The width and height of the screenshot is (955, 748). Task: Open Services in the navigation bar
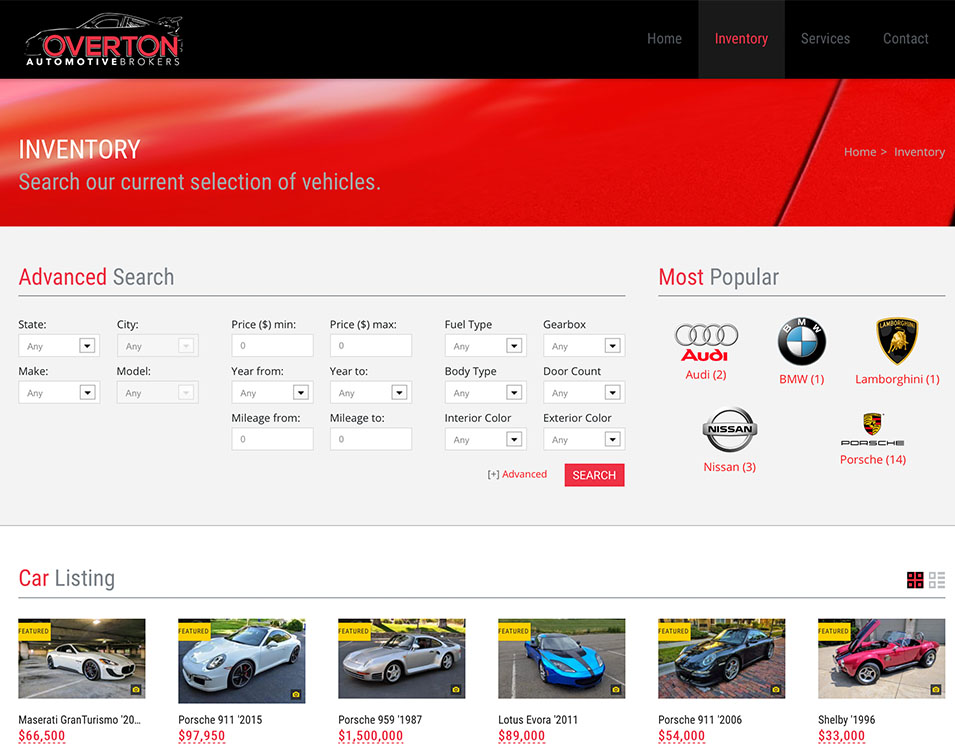pyautogui.click(x=825, y=39)
